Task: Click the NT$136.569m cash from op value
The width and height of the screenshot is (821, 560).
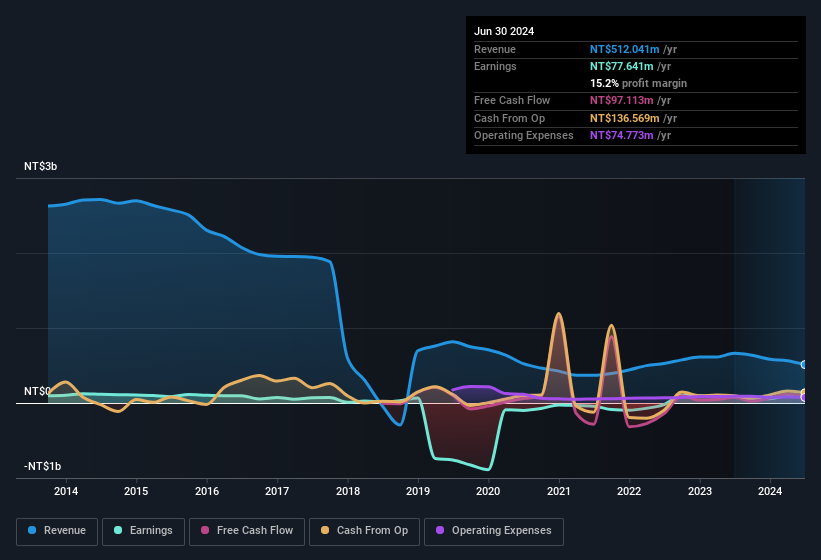Action: click(625, 118)
